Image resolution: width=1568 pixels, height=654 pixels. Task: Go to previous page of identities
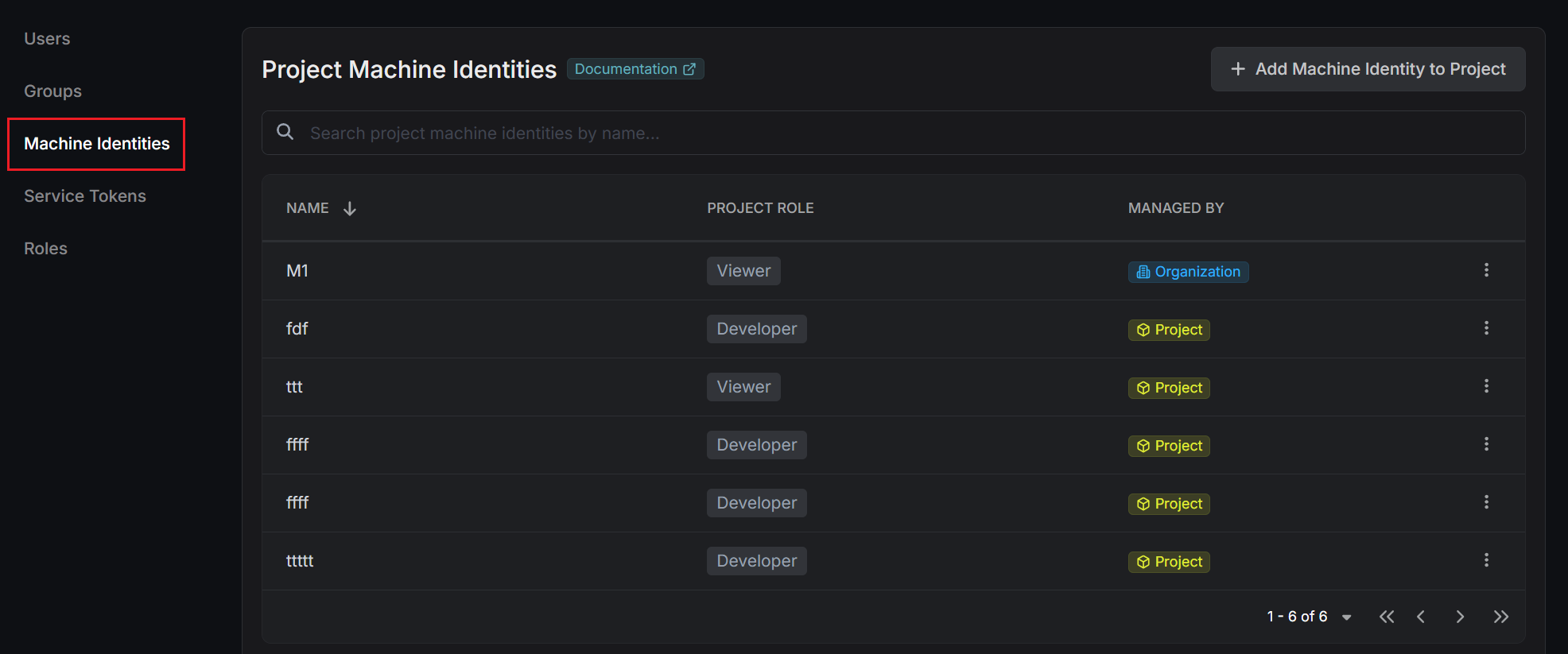coord(1421,617)
